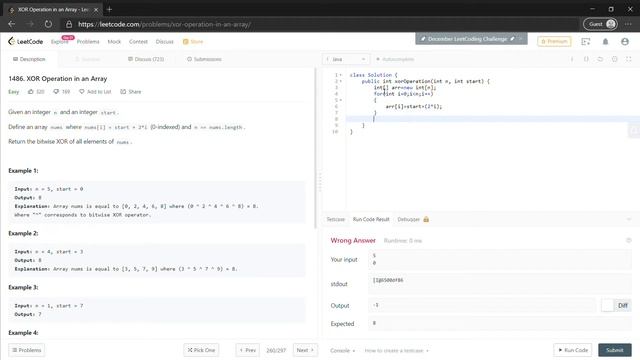Toggle the Autocomplete option
The width and height of the screenshot is (640, 360).
pos(395,59)
